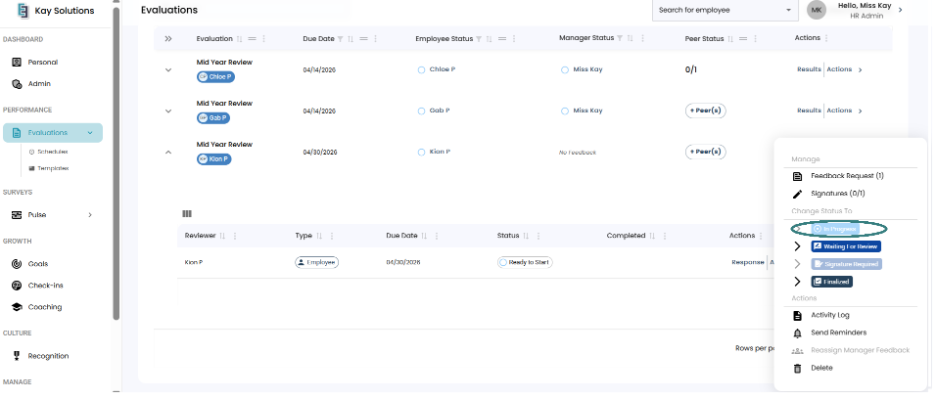The image size is (936, 399).
Task: Sort the Completed column
Action: (652, 236)
